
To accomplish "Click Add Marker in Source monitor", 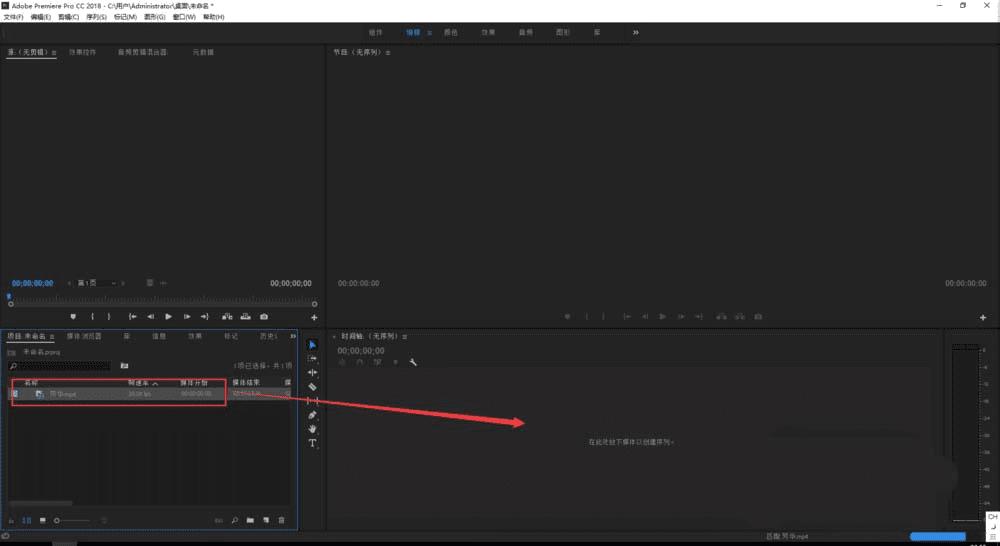I will [x=73, y=316].
